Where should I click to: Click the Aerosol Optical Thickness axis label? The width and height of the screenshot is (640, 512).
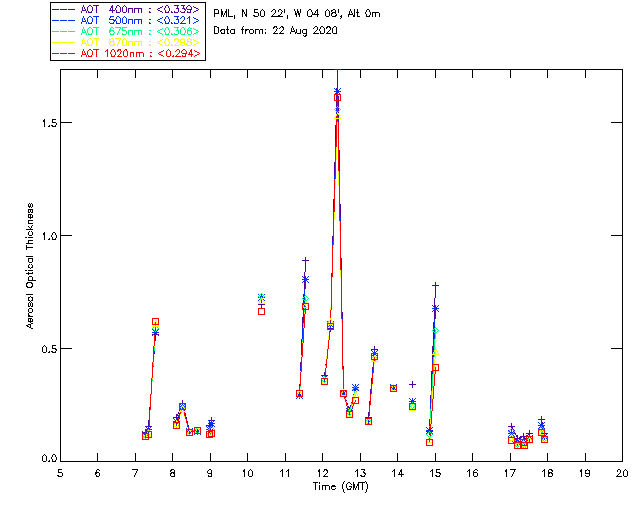point(30,266)
